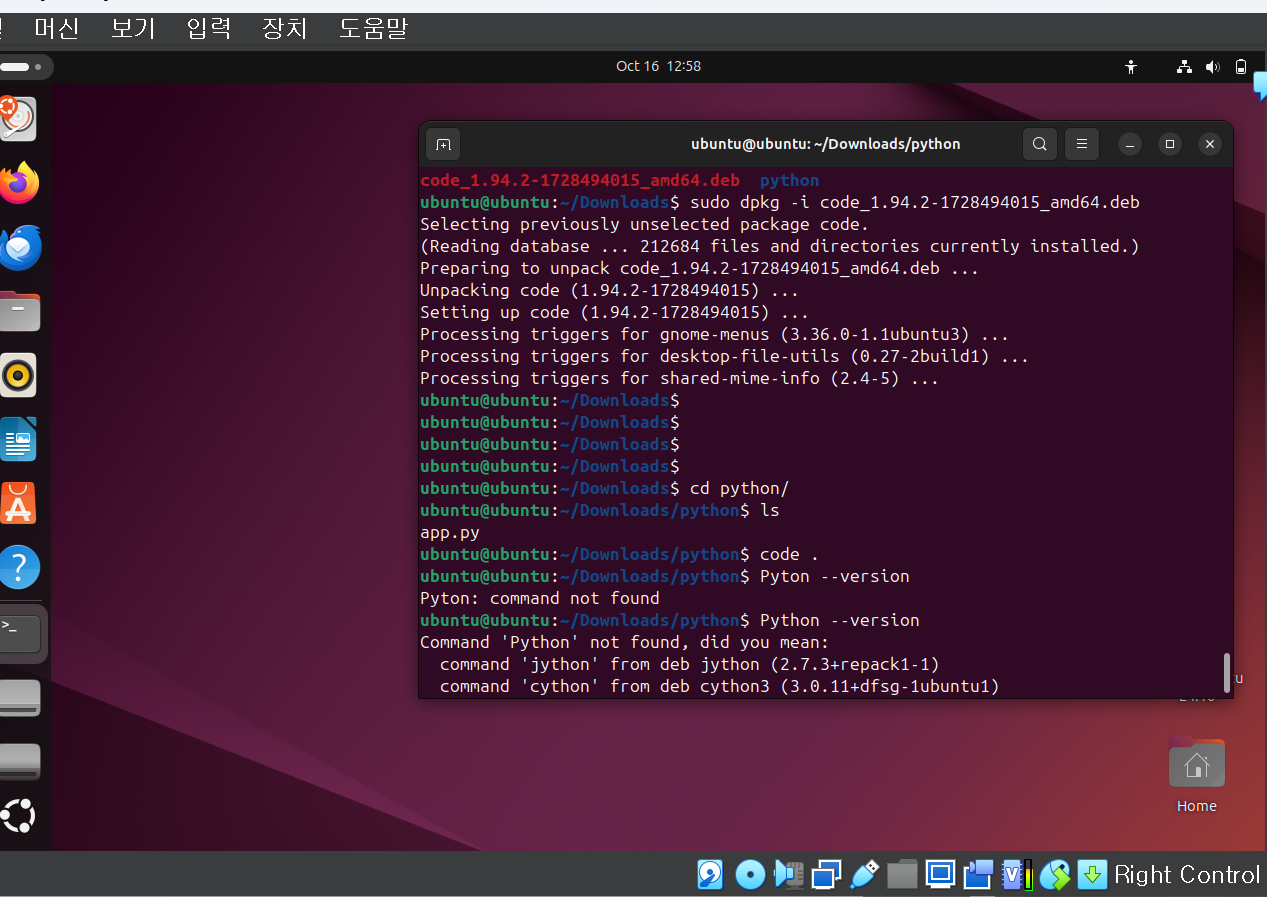This screenshot has height=897, width=1267.
Task: Click 'Selecting previously unselected package code.' line
Action: (645, 224)
